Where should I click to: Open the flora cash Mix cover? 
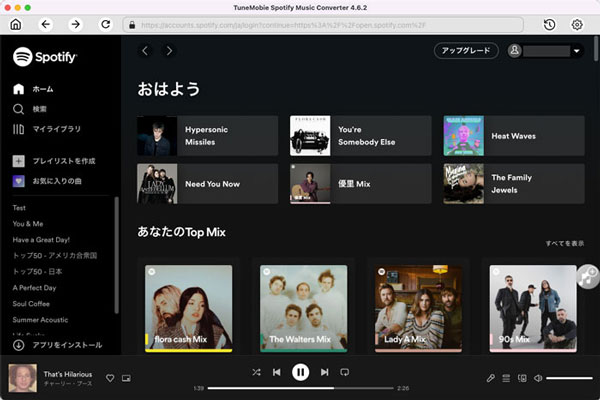click(x=189, y=309)
